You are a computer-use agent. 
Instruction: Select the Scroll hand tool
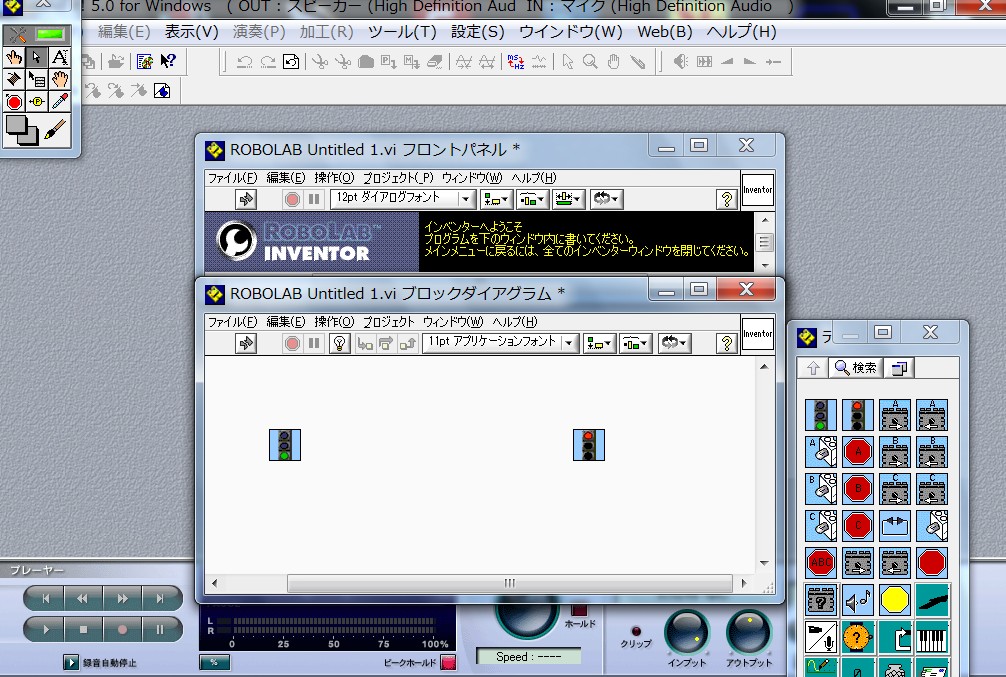coord(60,80)
